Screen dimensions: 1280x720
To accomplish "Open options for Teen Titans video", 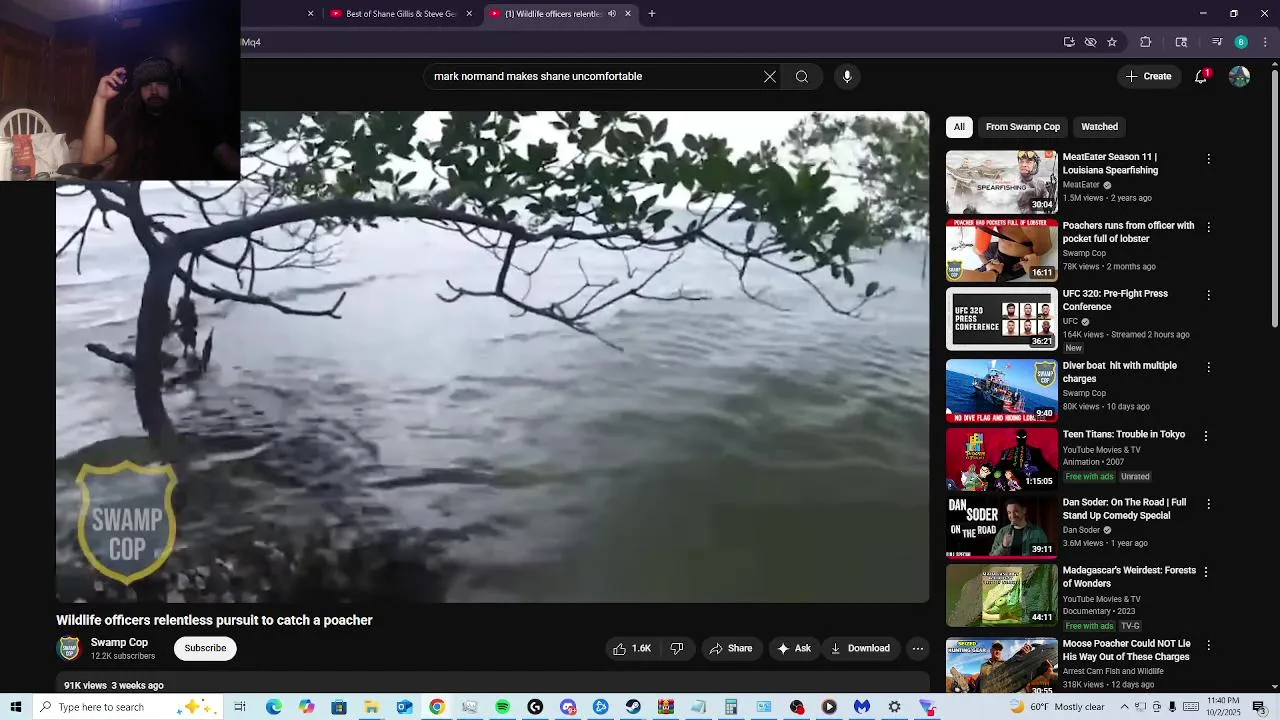I will click(1206, 436).
